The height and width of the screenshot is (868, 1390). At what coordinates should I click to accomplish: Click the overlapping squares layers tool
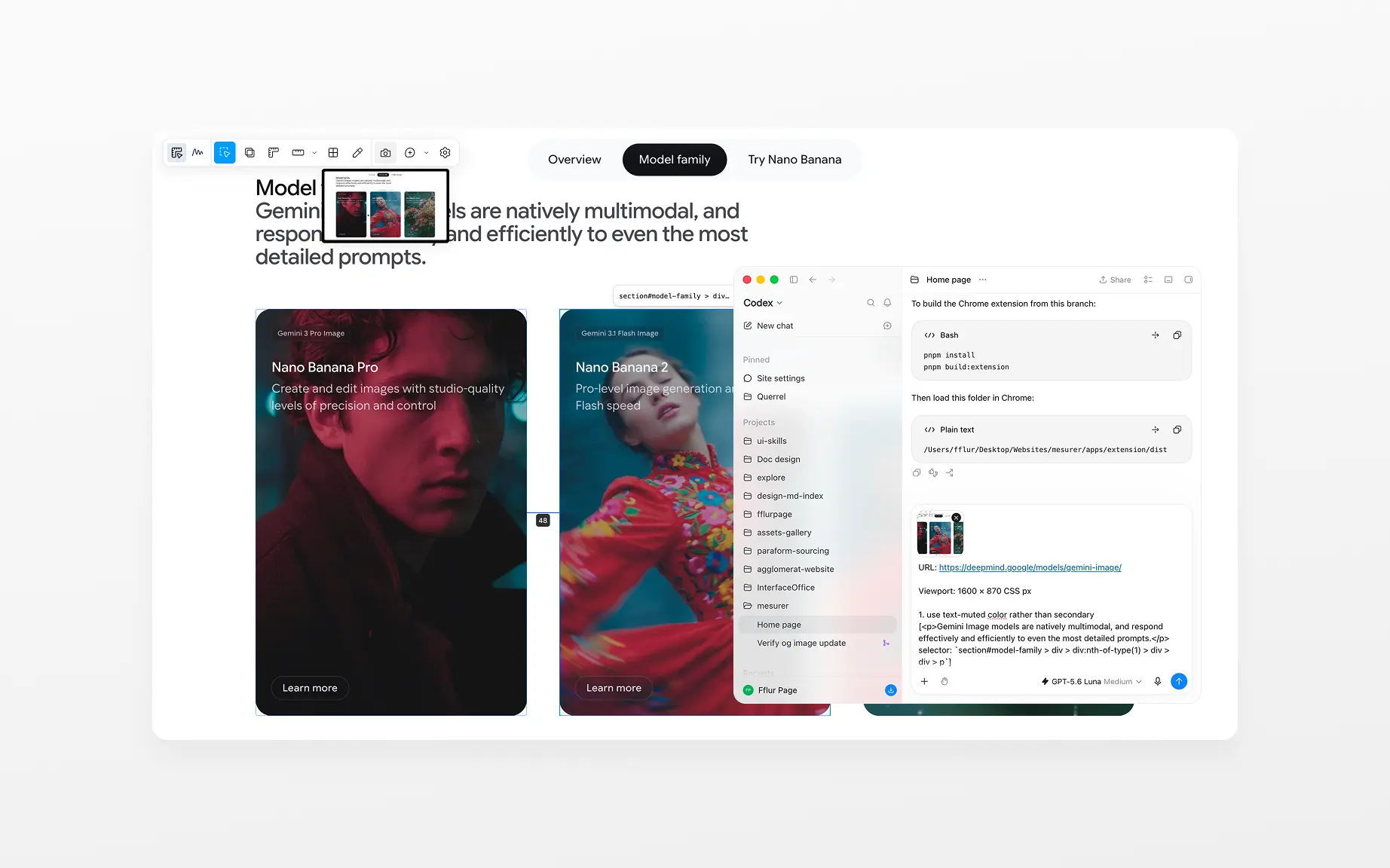point(250,153)
